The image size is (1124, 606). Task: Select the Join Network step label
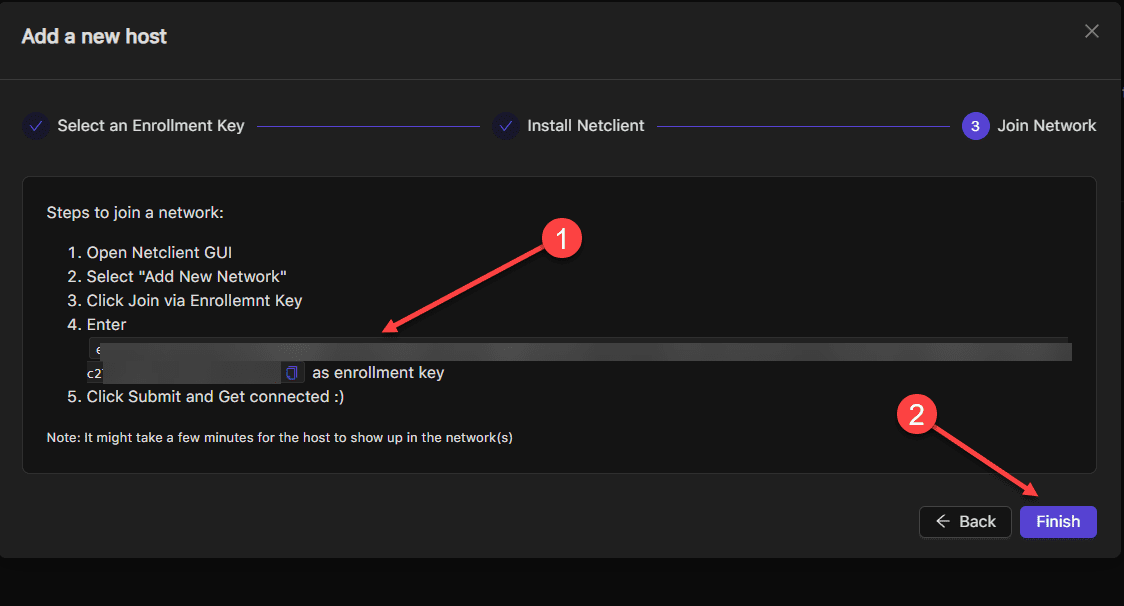click(1046, 126)
